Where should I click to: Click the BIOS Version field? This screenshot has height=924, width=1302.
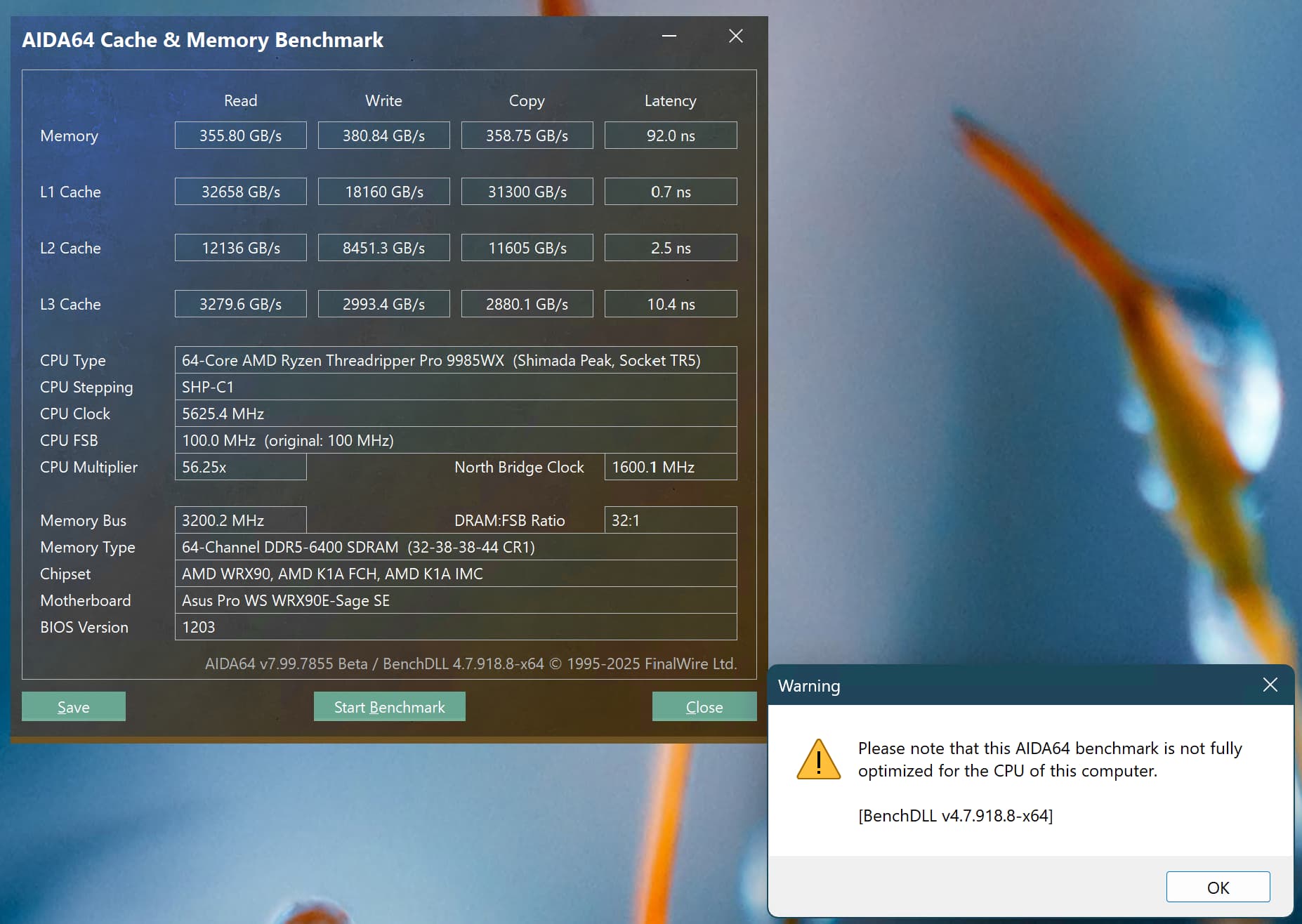[455, 627]
